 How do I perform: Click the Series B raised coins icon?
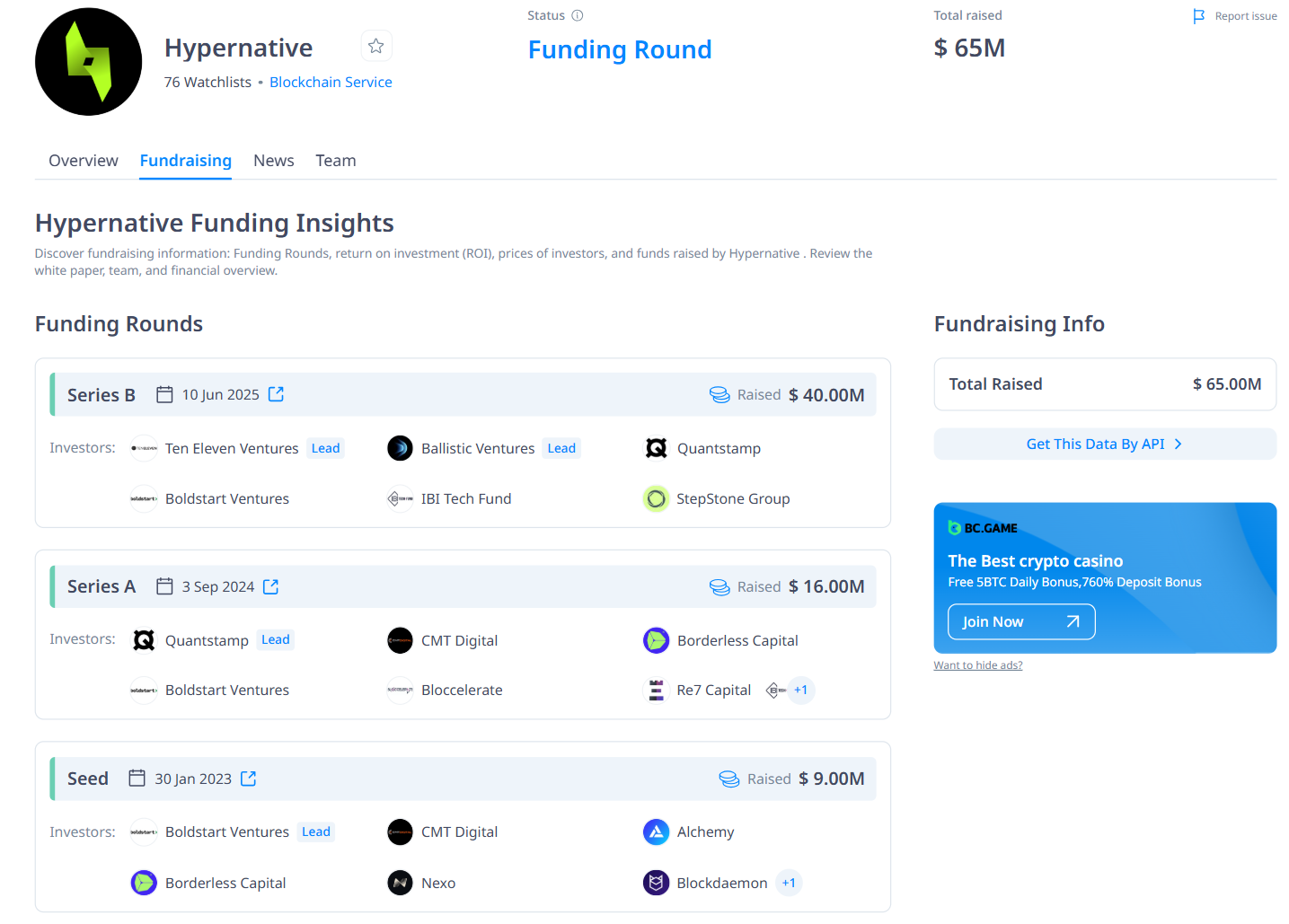coord(720,395)
